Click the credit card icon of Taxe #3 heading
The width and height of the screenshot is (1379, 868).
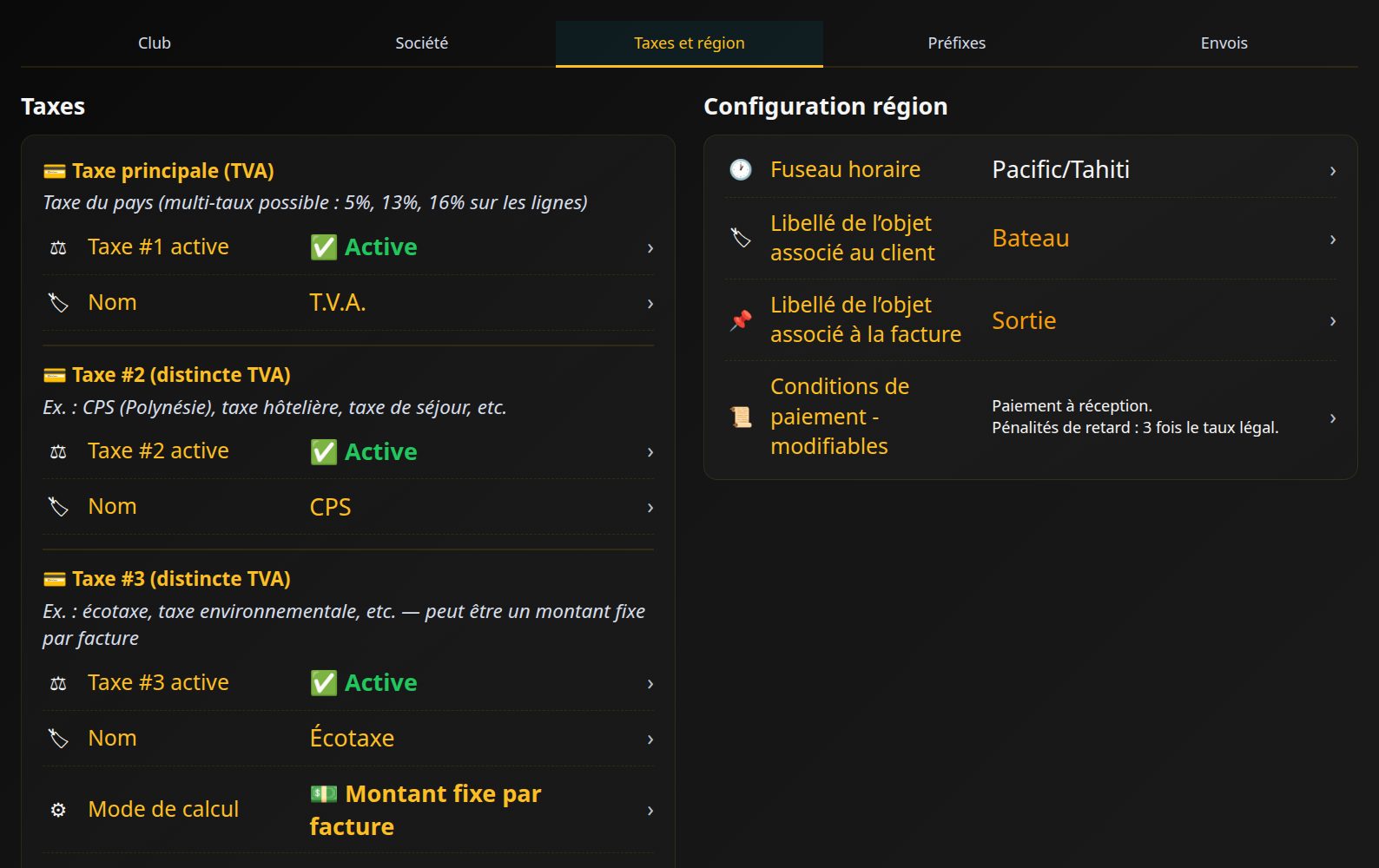[x=54, y=579]
